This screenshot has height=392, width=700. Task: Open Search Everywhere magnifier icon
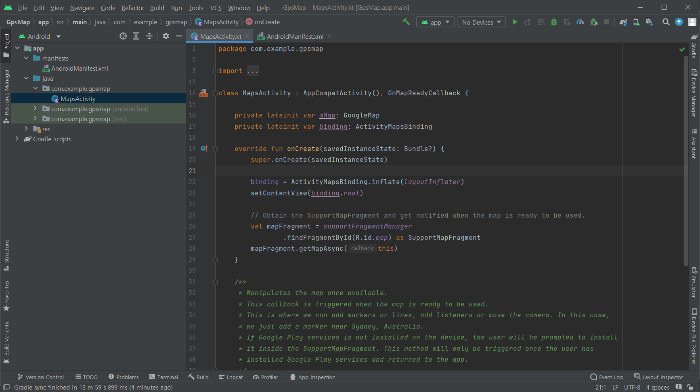pyautogui.click(x=666, y=22)
